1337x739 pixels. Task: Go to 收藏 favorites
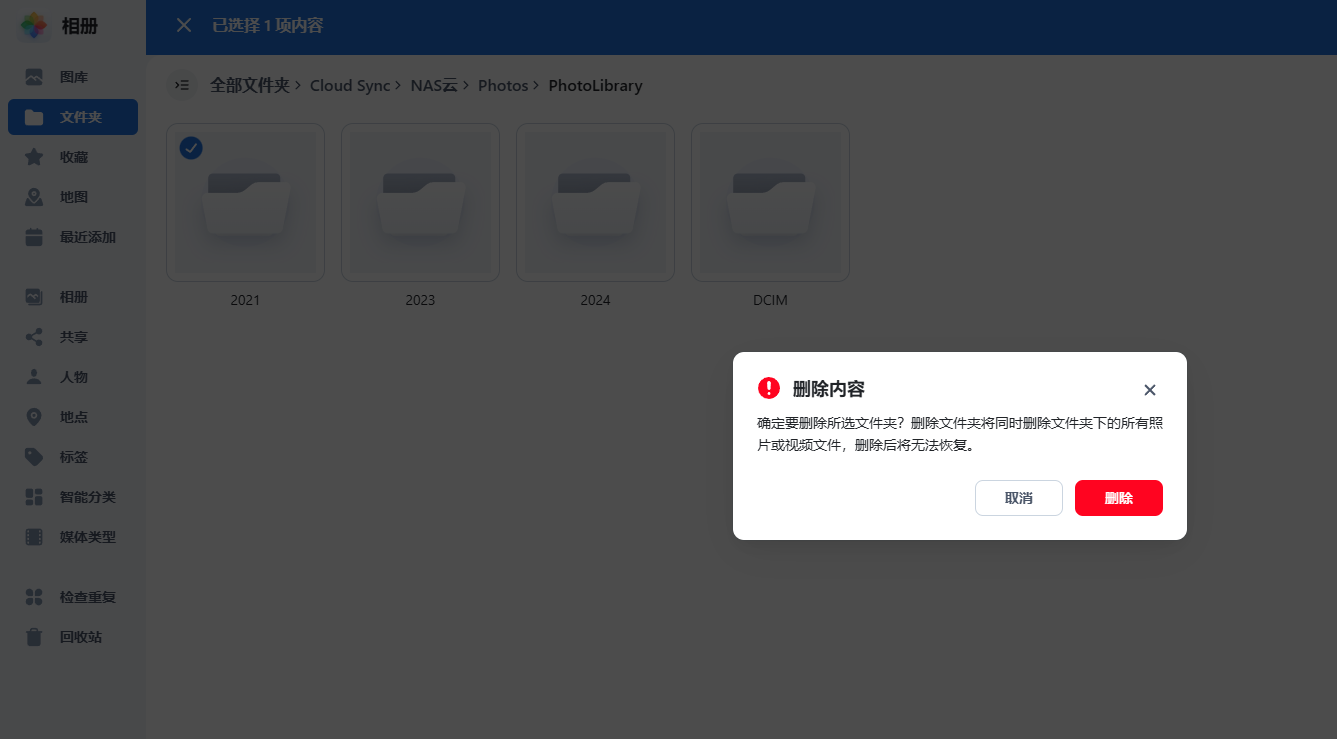(73, 157)
